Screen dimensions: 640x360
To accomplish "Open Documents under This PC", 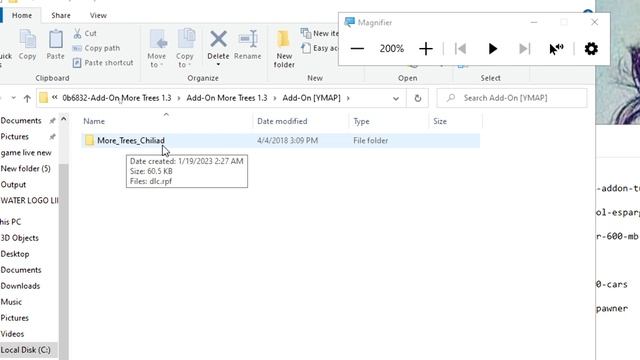I will (x=21, y=270).
